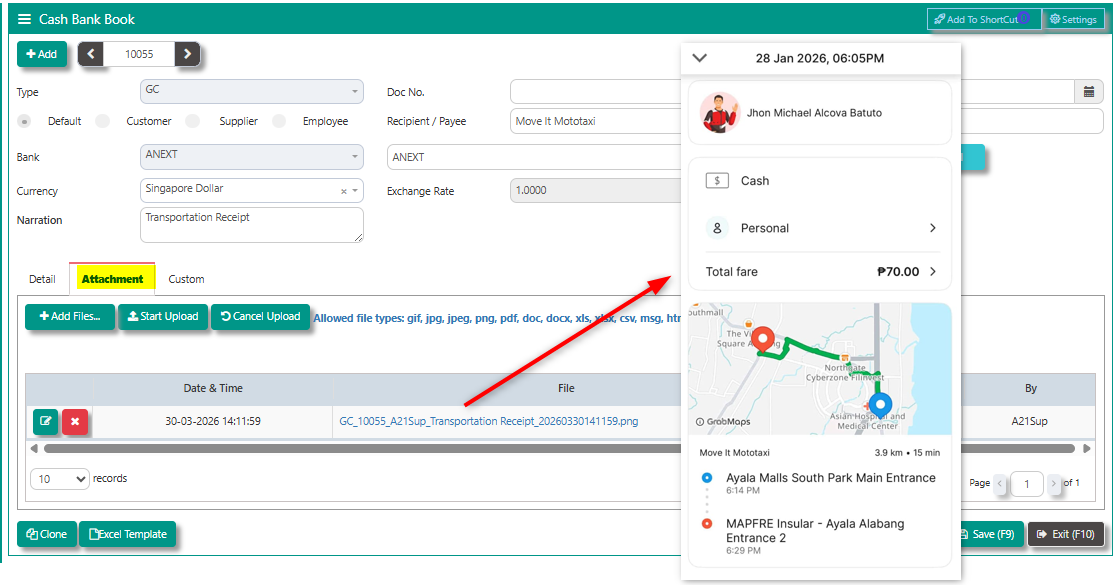The image size is (1120, 585).
Task: Click the 30-03-2026 14:11:59 cell
Action: [213, 421]
